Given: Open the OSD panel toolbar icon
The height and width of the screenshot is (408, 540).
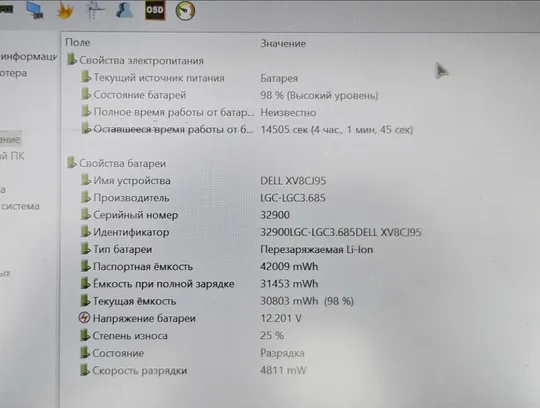Looking at the screenshot, I should (155, 10).
